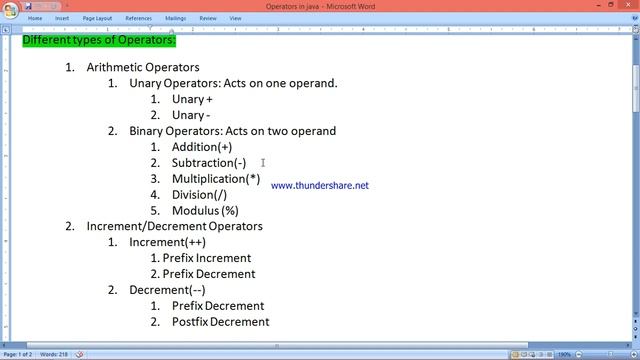Click the Select Browse Object button
The width and height of the screenshot is (640, 360).
[x=636, y=329]
